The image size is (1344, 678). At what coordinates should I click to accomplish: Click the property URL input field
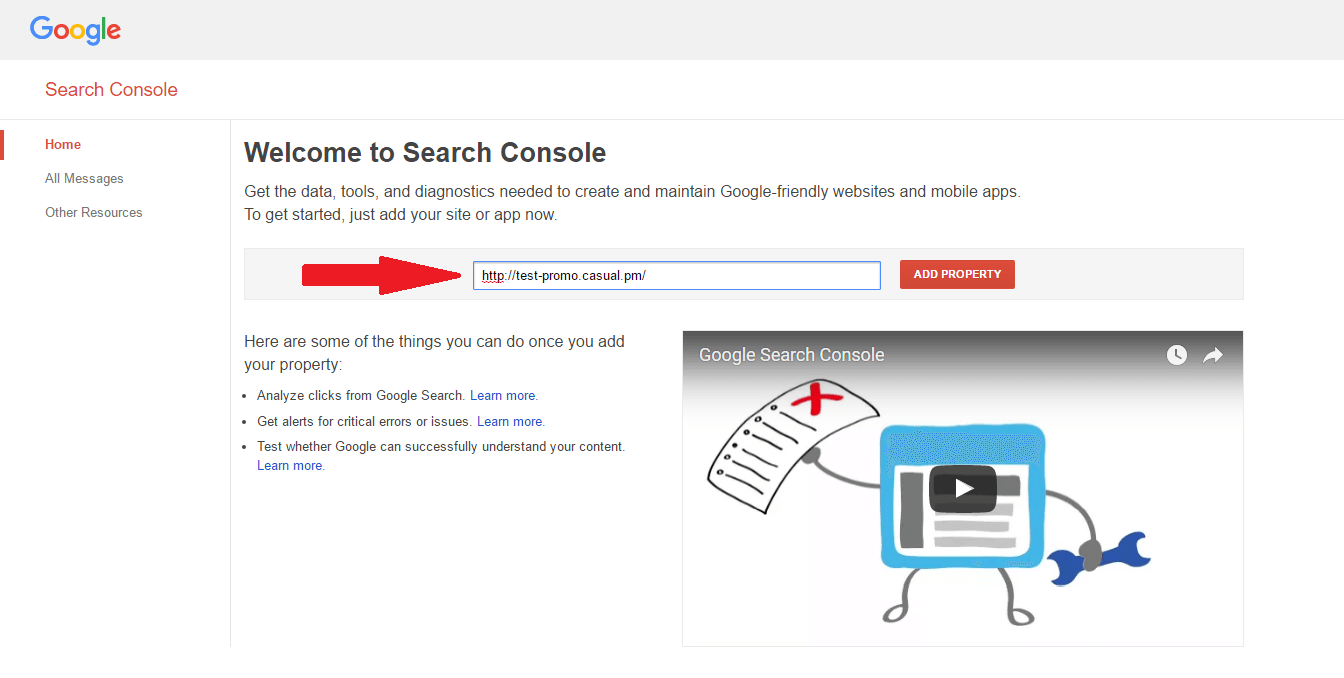click(x=677, y=275)
